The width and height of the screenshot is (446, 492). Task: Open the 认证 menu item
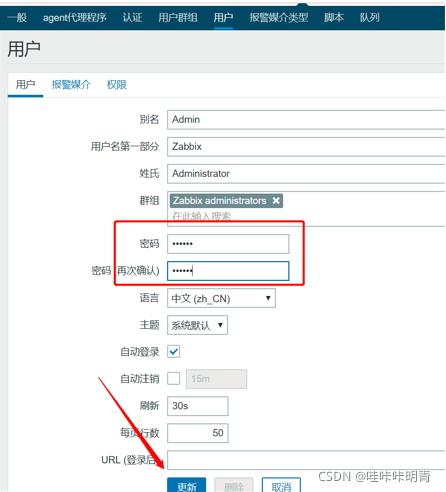(132, 17)
